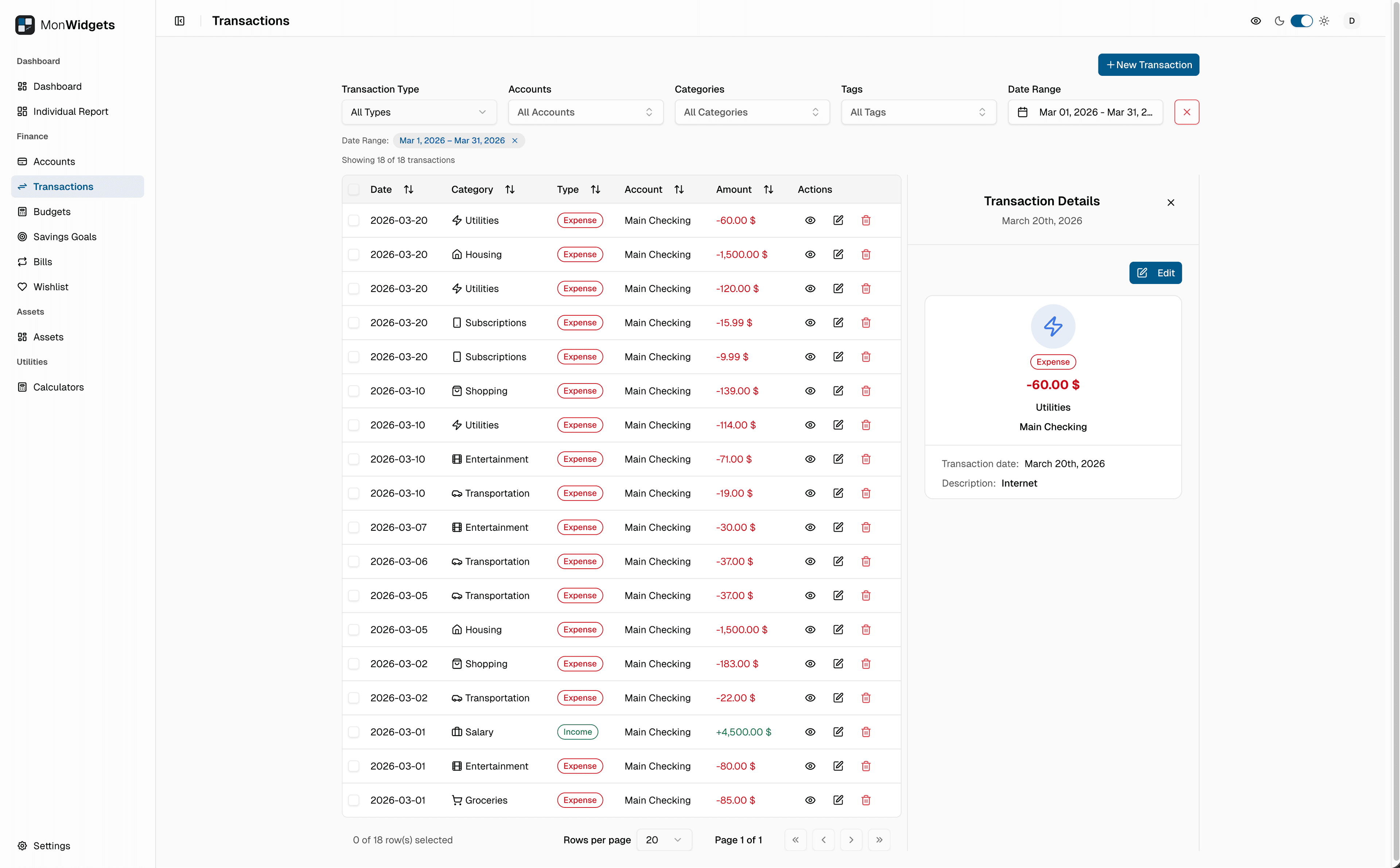The width and height of the screenshot is (1400, 868).
Task: Go to last page button
Action: coord(879,840)
